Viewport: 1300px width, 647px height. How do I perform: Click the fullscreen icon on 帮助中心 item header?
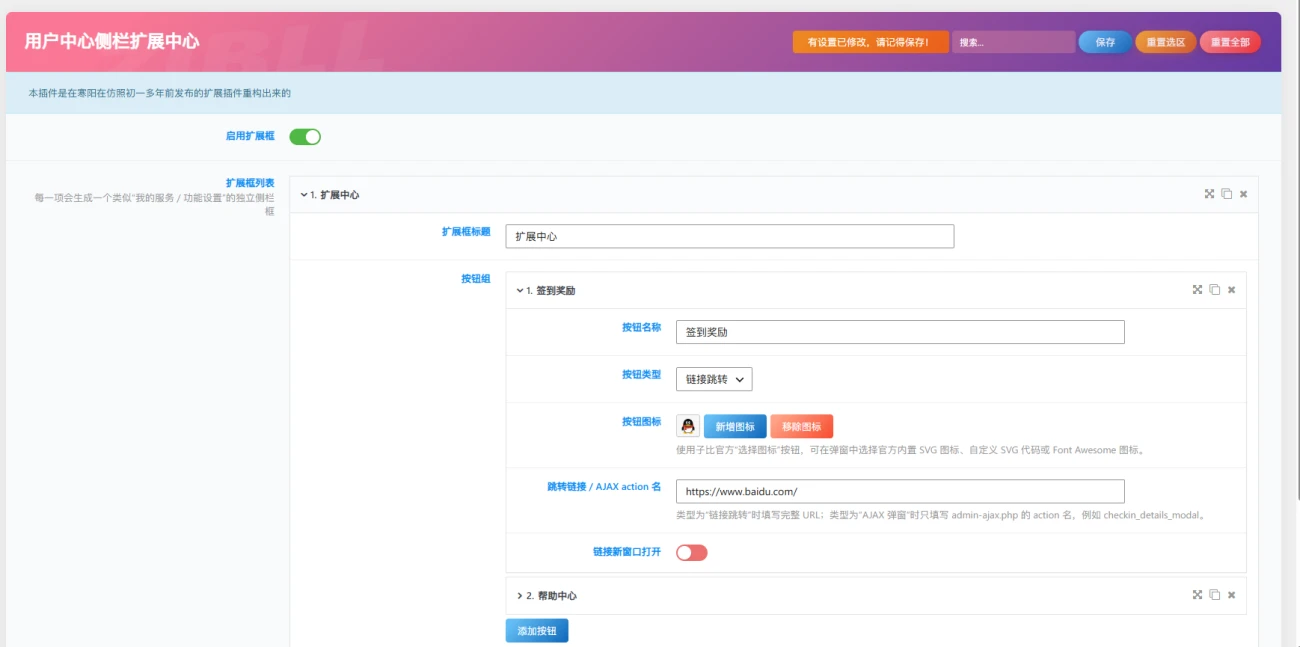tap(1197, 595)
